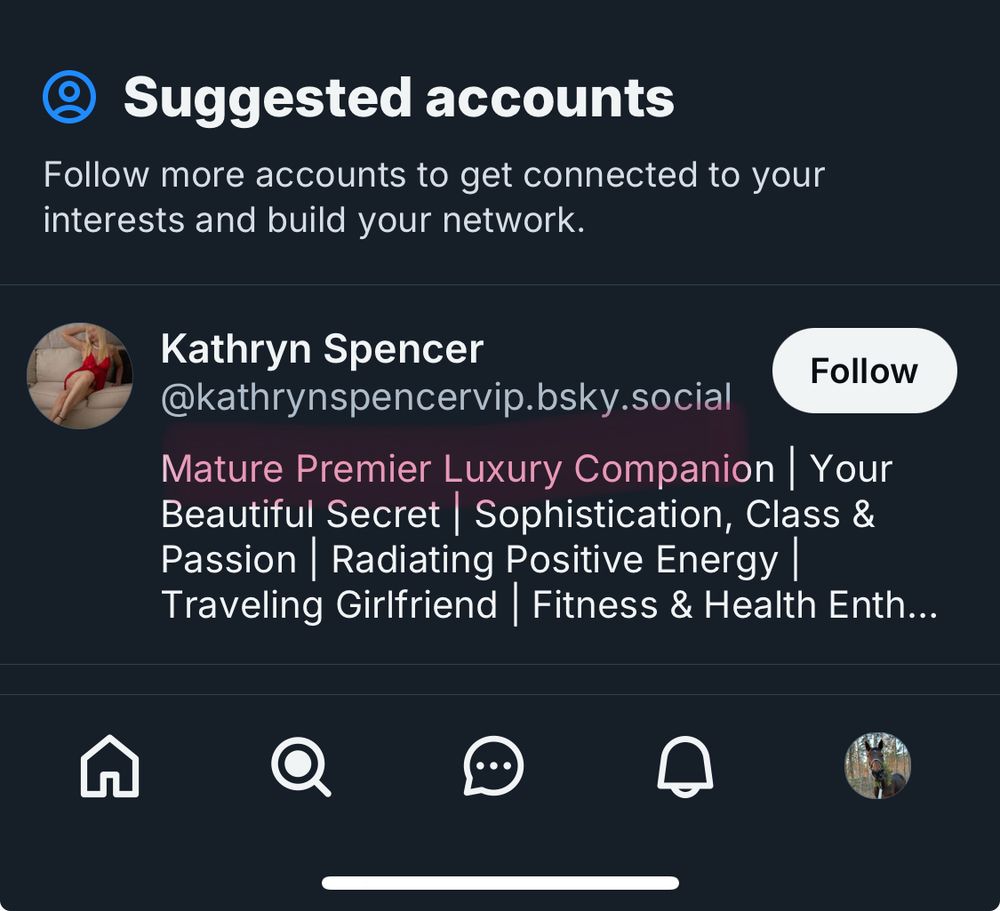Open the Search magnifier tab
The height and width of the screenshot is (911, 1000).
tap(301, 766)
